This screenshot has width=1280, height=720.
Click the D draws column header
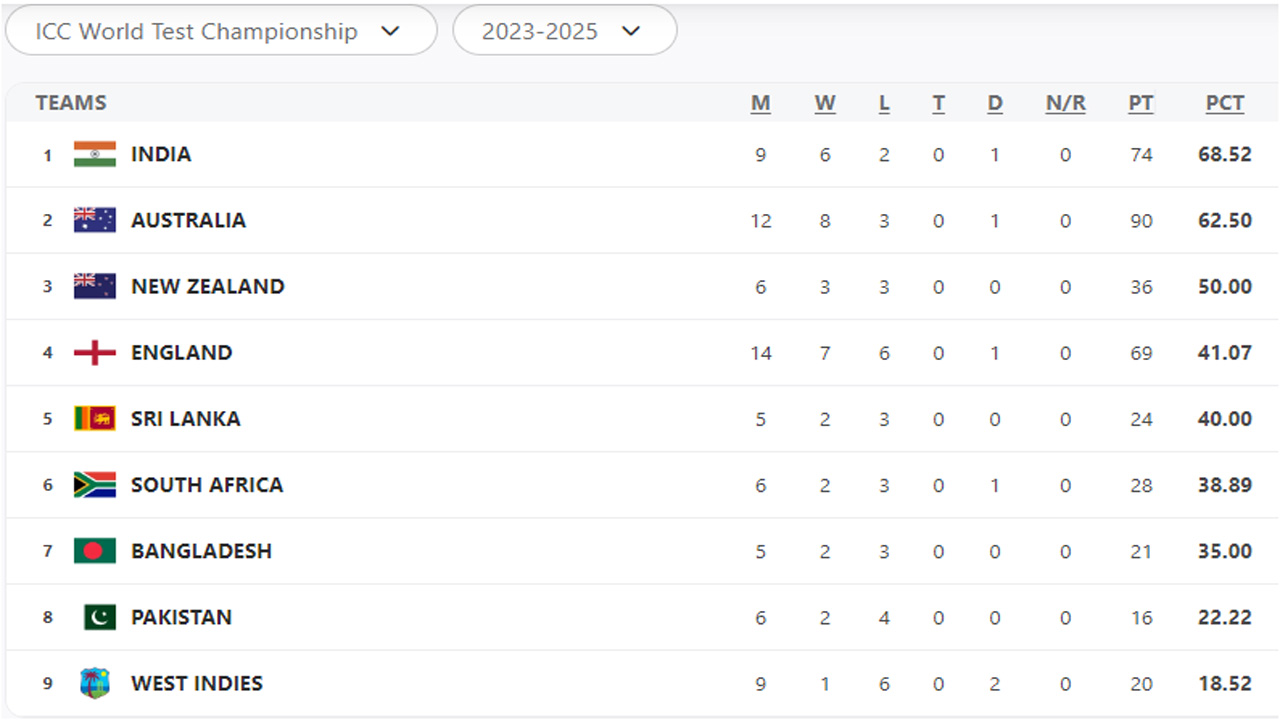click(x=995, y=103)
